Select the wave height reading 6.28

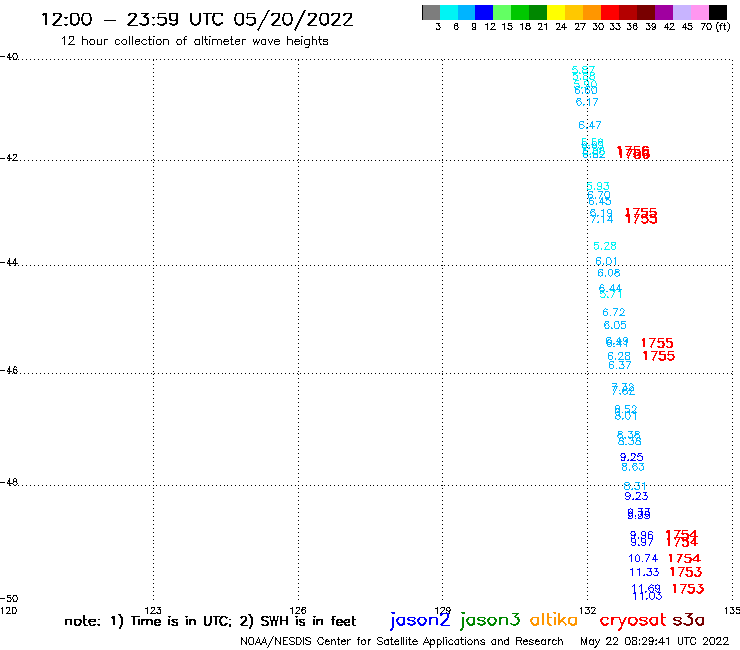click(619, 356)
